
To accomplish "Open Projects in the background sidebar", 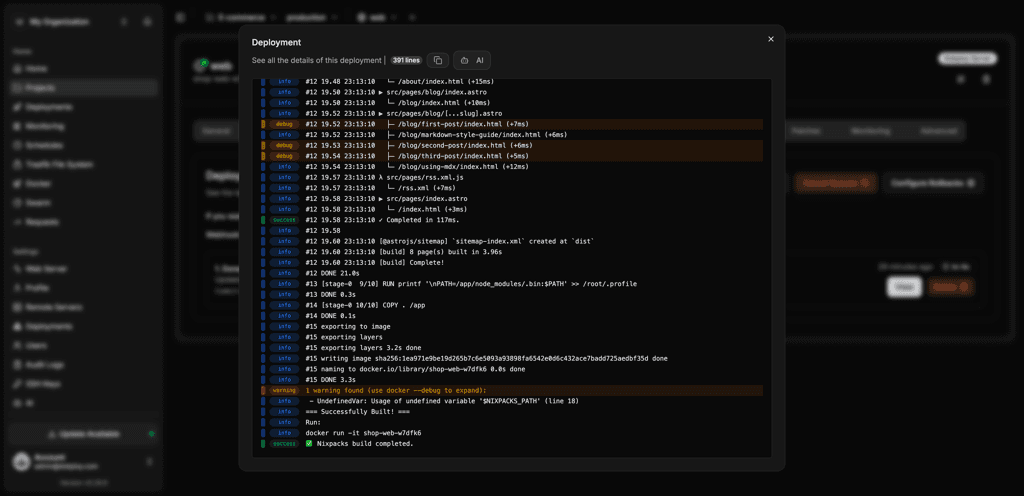I will 84,87.
